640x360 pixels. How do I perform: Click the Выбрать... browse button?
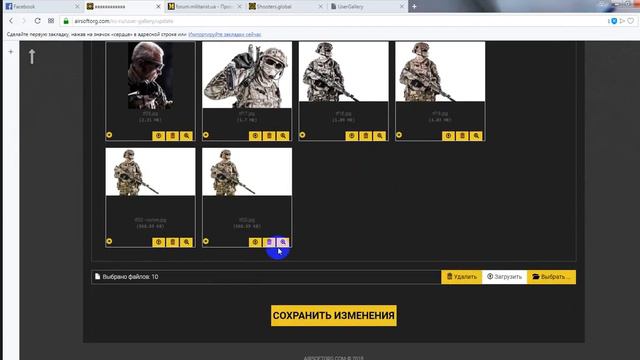coord(551,277)
